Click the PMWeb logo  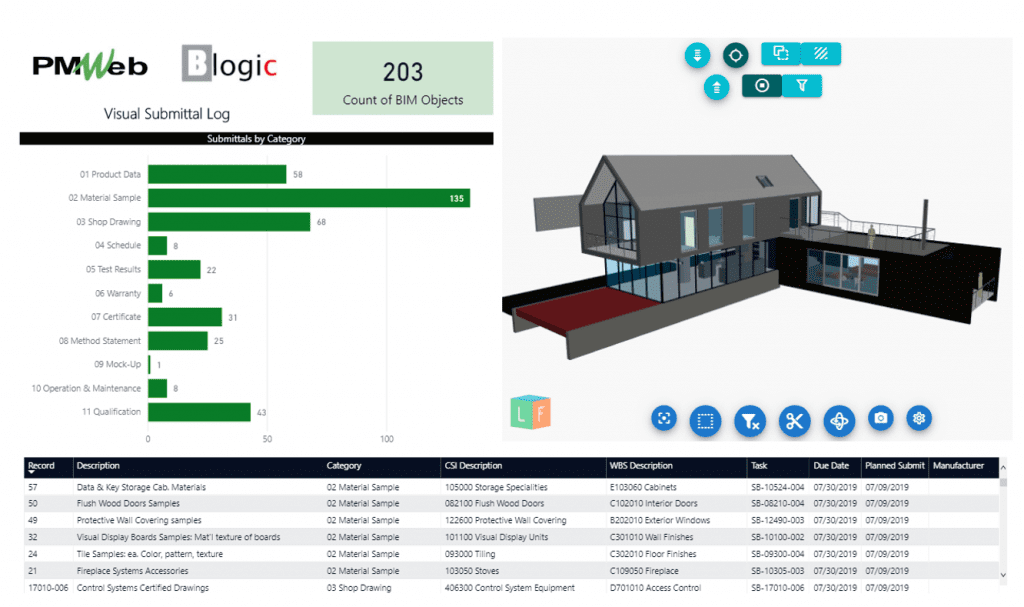[x=90, y=65]
